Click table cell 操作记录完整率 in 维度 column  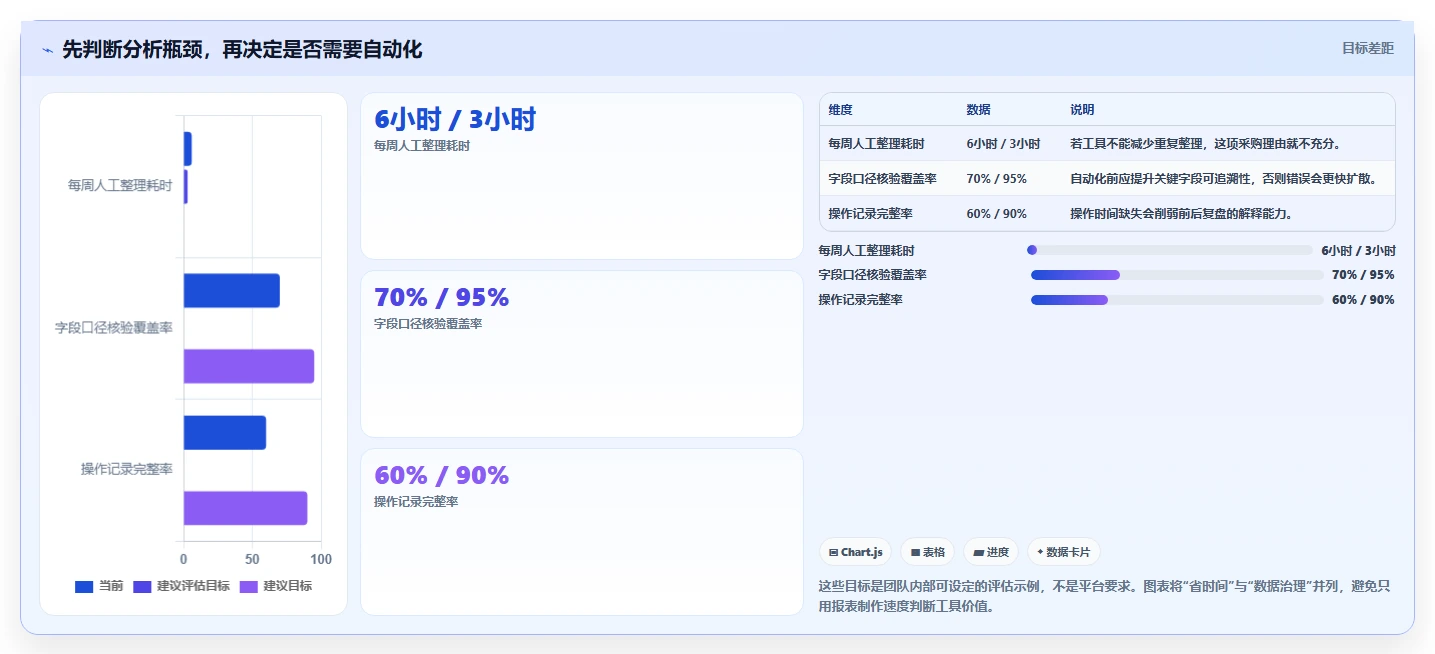pos(871,214)
